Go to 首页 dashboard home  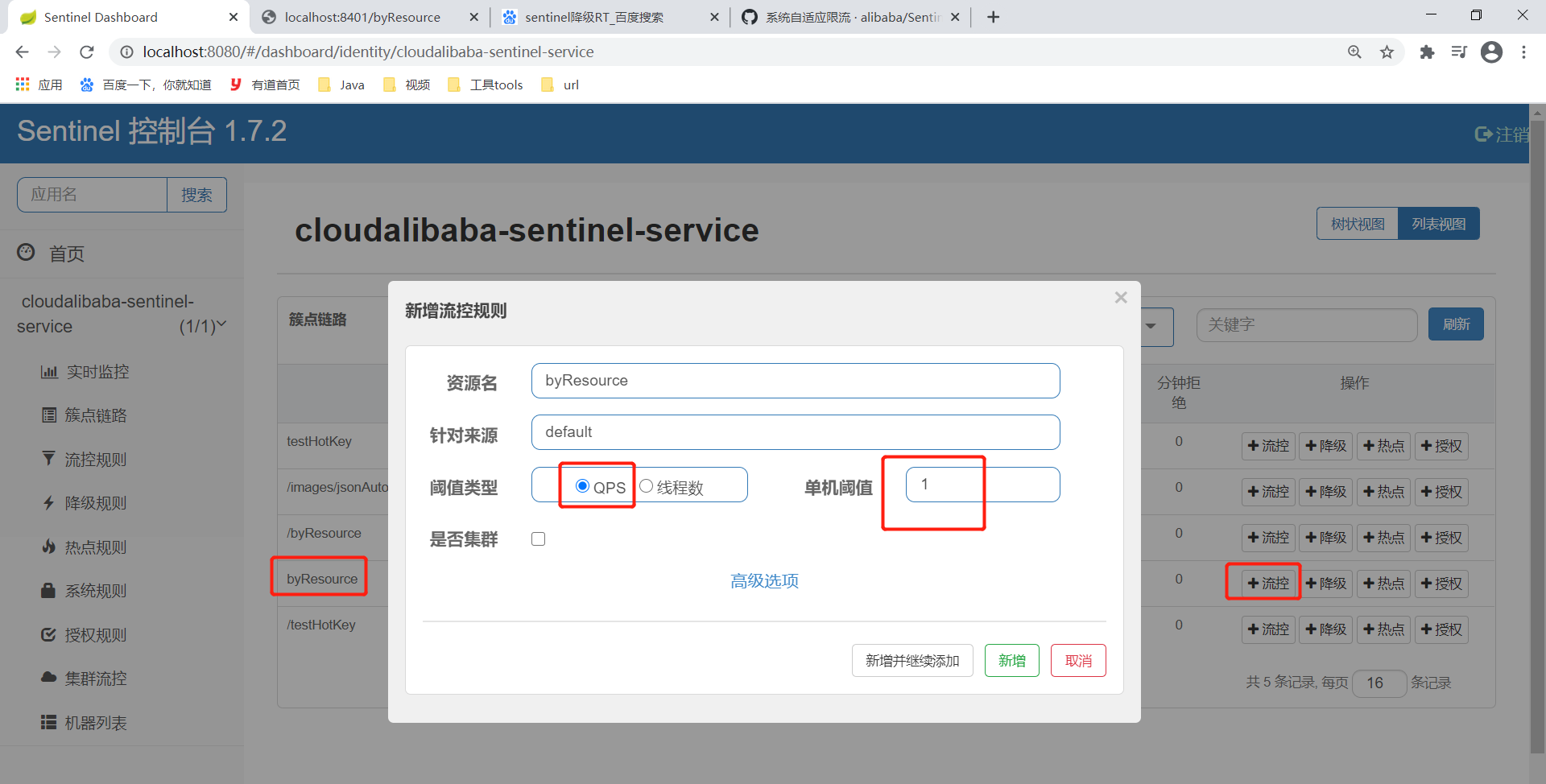51,254
